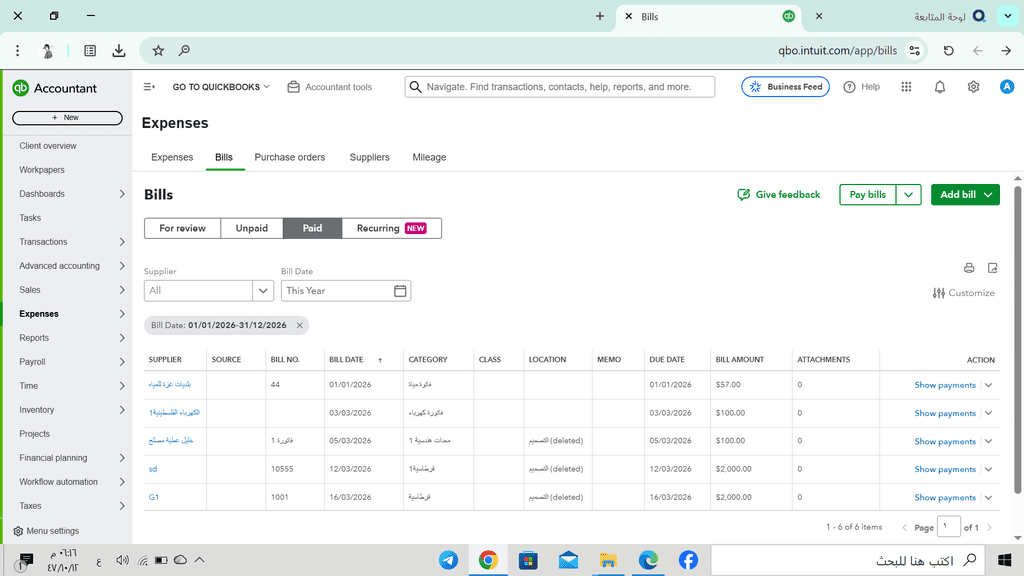This screenshot has height=576, width=1024.
Task: Click the notifications bell icon
Action: pos(939,87)
